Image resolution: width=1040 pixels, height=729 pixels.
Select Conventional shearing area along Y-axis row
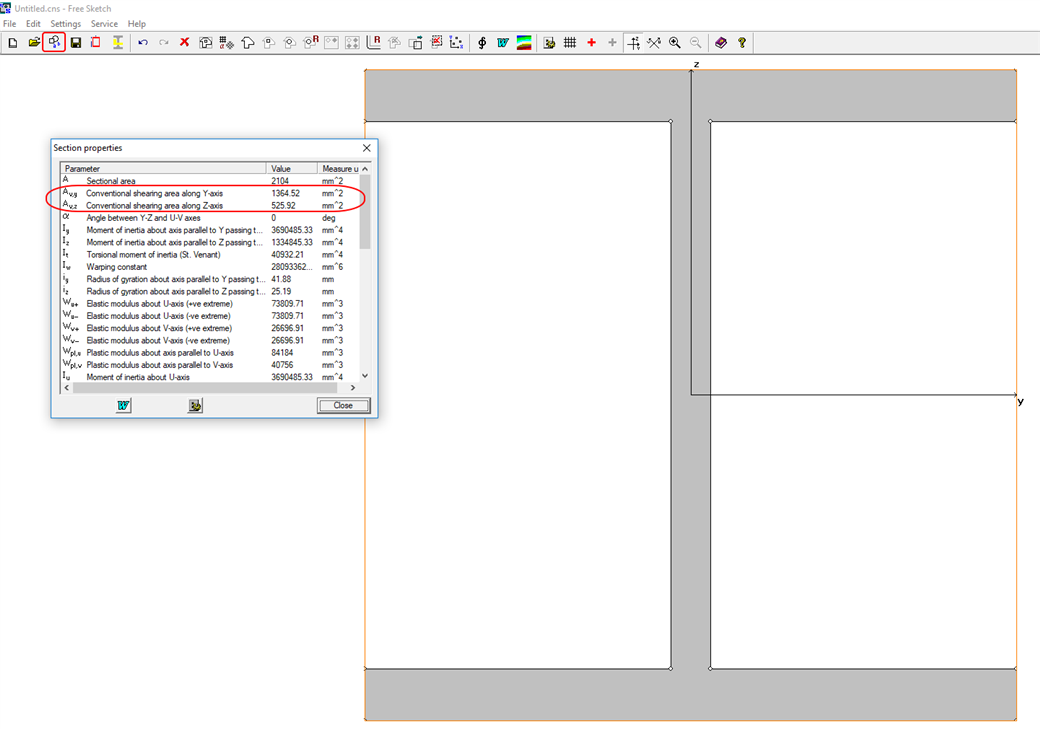pyautogui.click(x=210, y=193)
